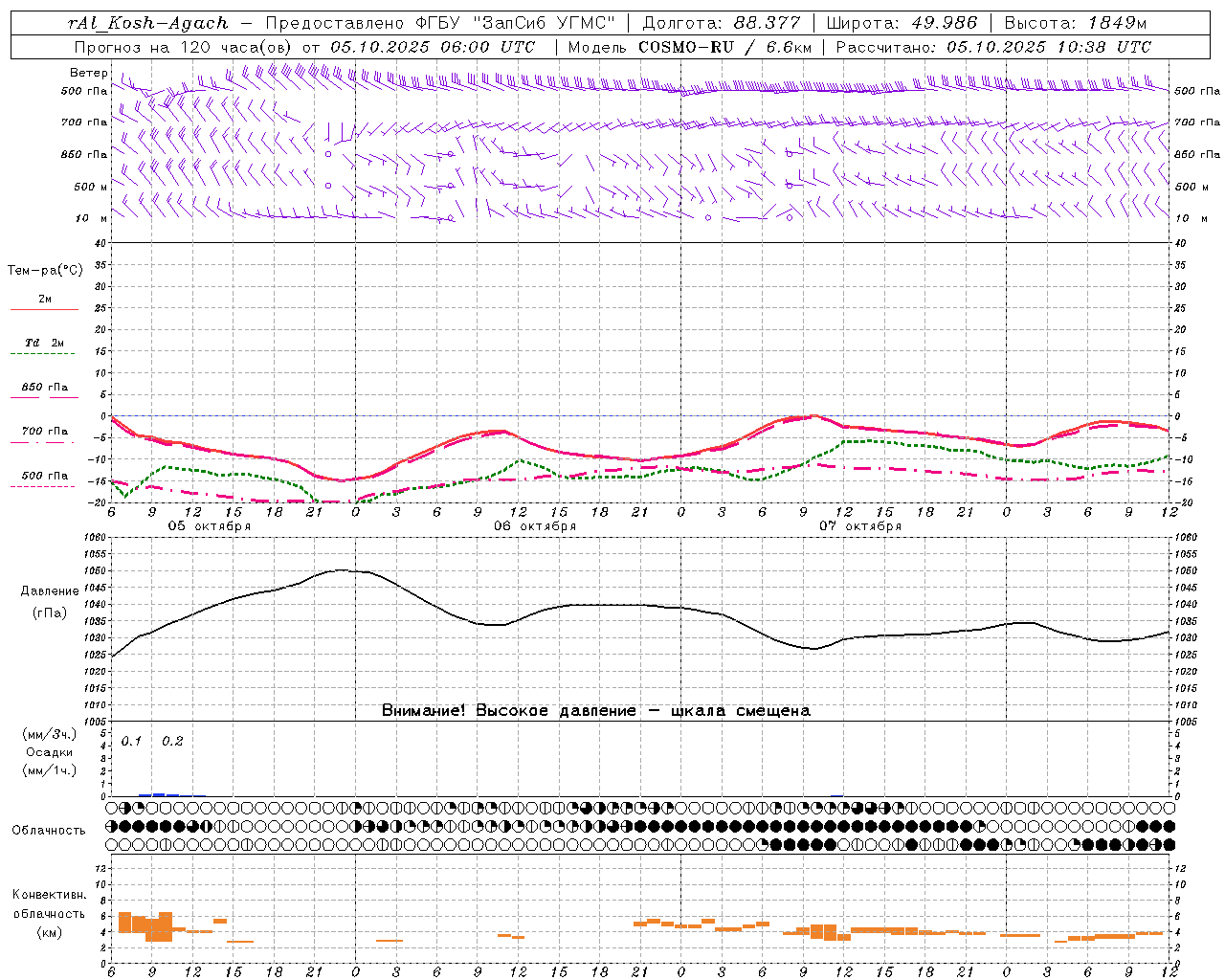Viewport: 1225px width, 980px height.
Task: Click the solid 2м temperature legend entry
Action: tap(44, 303)
